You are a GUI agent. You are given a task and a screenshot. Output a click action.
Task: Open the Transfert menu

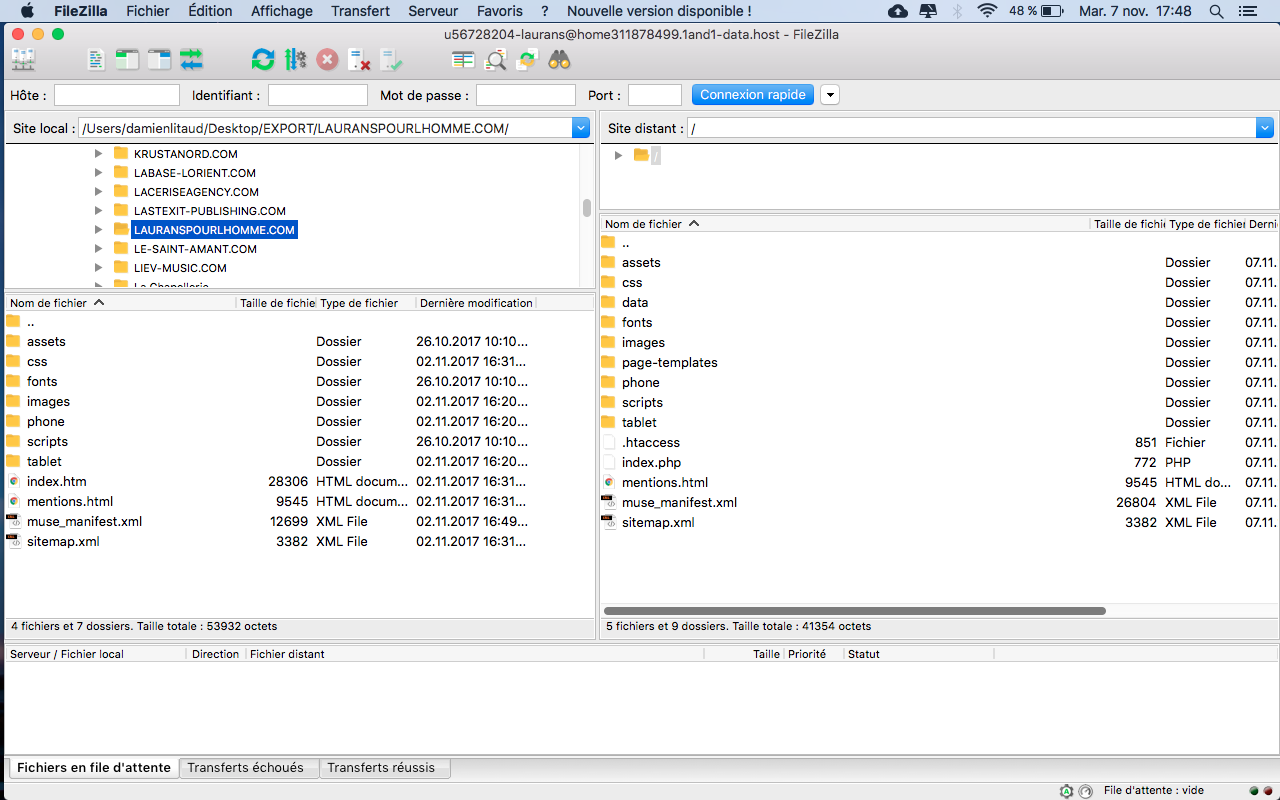pos(361,11)
